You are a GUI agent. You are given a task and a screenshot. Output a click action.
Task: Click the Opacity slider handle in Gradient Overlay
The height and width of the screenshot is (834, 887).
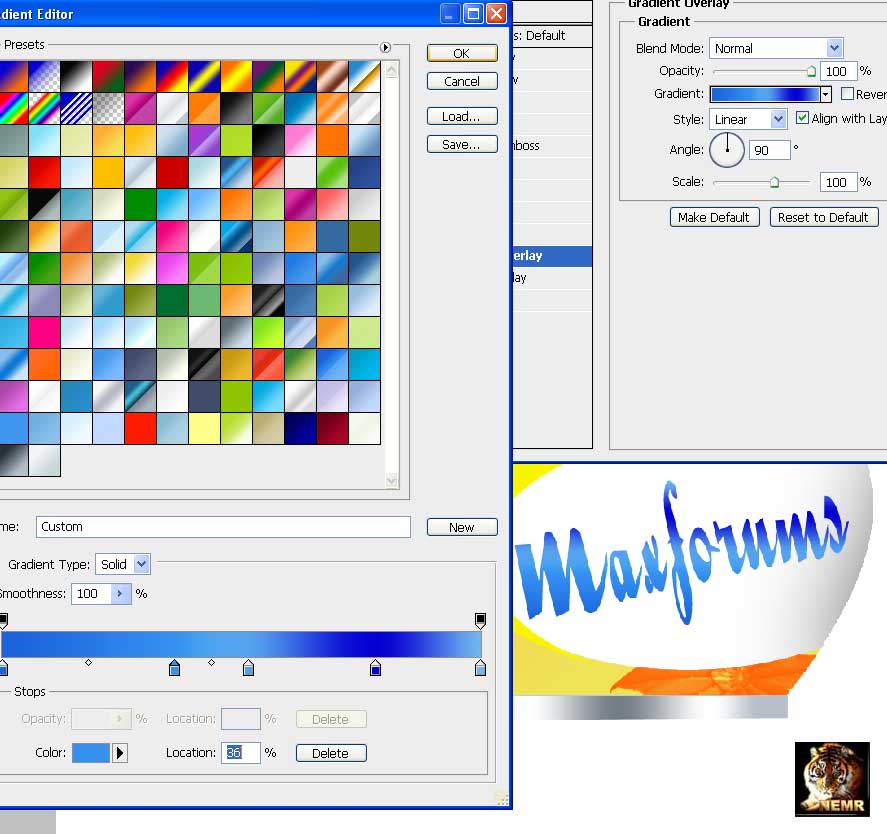811,71
